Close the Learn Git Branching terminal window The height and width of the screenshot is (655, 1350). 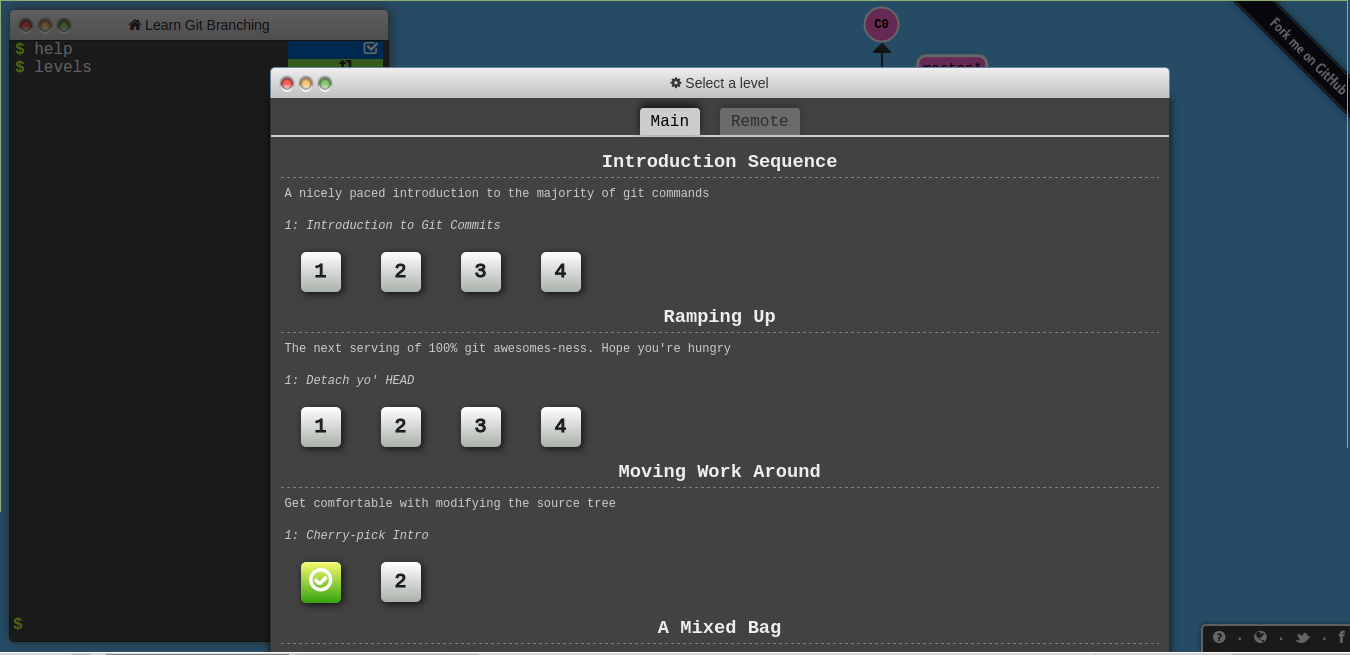(x=26, y=25)
